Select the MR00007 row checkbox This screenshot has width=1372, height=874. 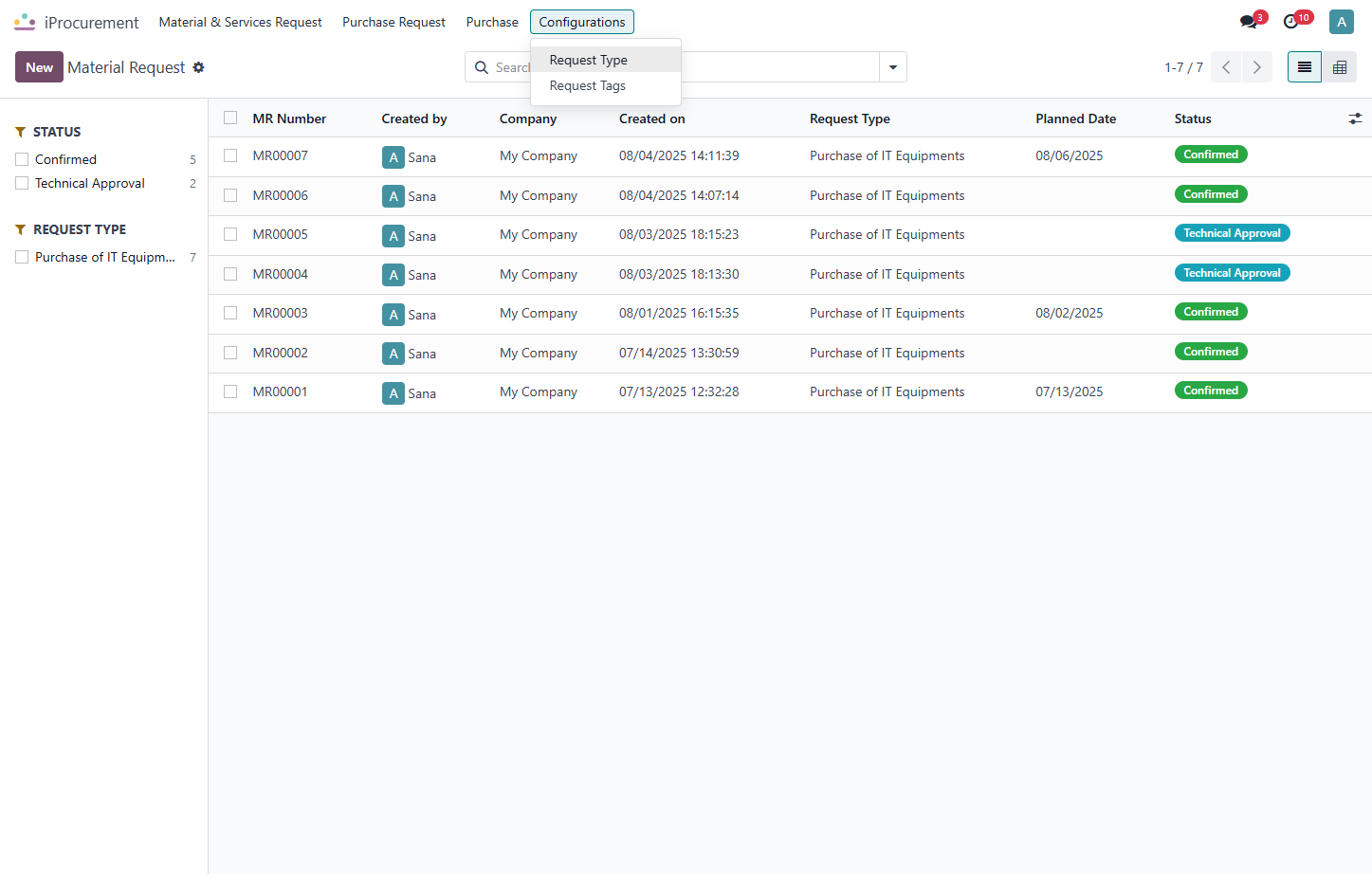(230, 155)
